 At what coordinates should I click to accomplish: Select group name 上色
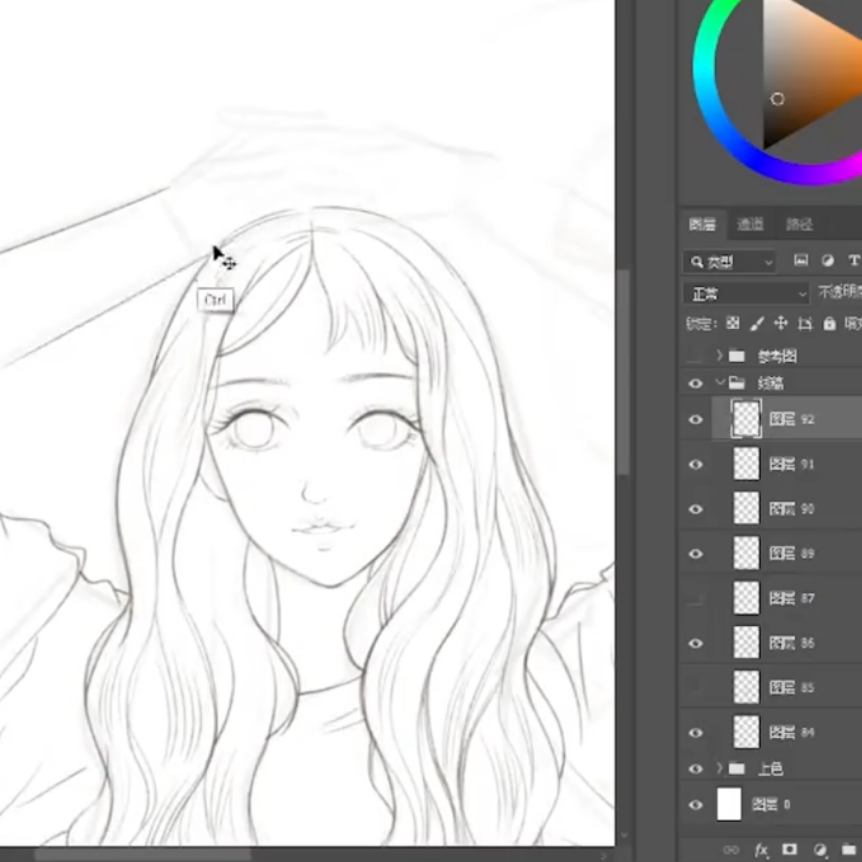tap(771, 769)
